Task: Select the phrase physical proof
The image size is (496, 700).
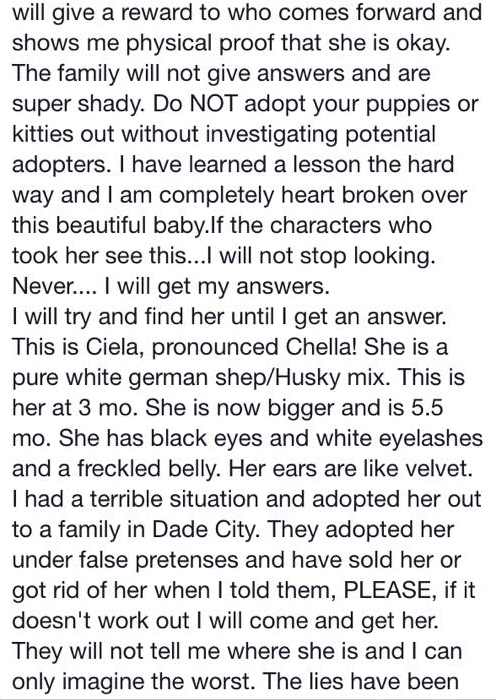Action: 205,43
